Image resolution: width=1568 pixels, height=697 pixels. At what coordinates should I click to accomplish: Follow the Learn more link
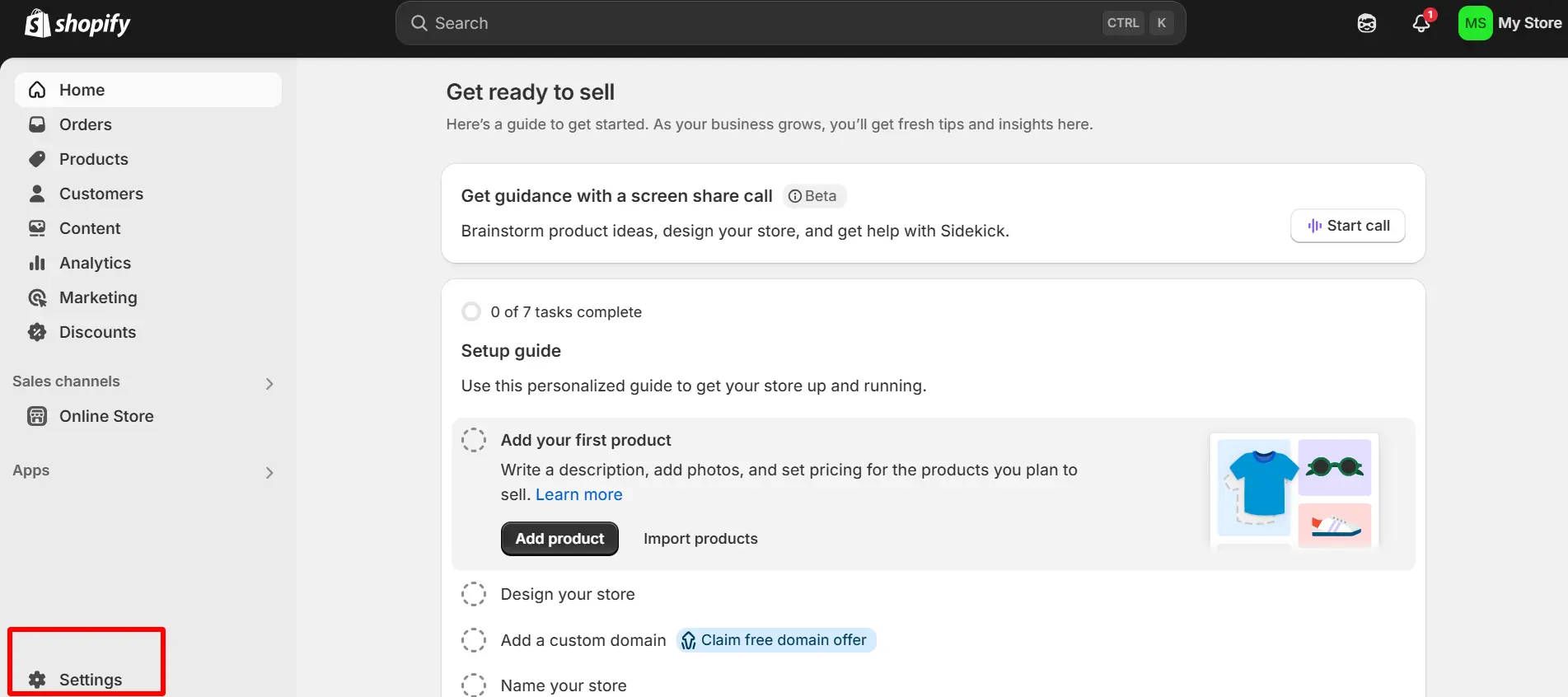578,494
